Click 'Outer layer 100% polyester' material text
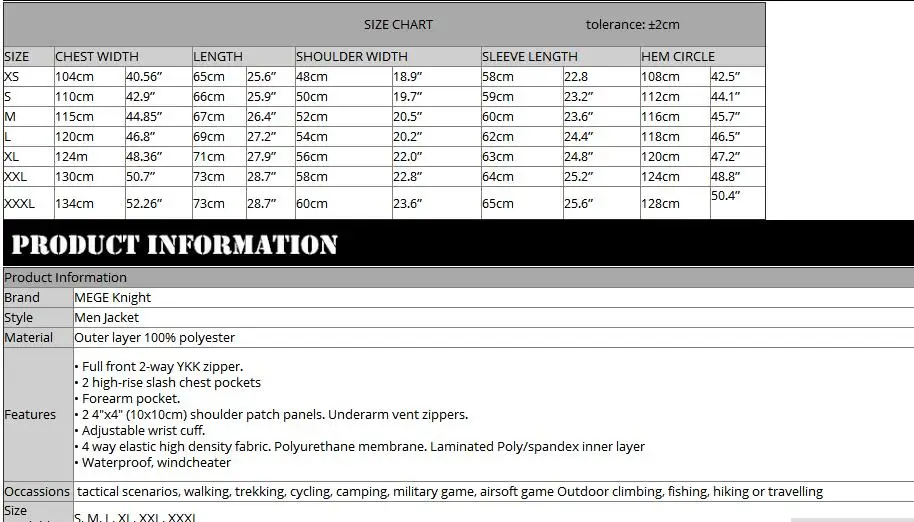This screenshot has width=914, height=522. tap(154, 337)
